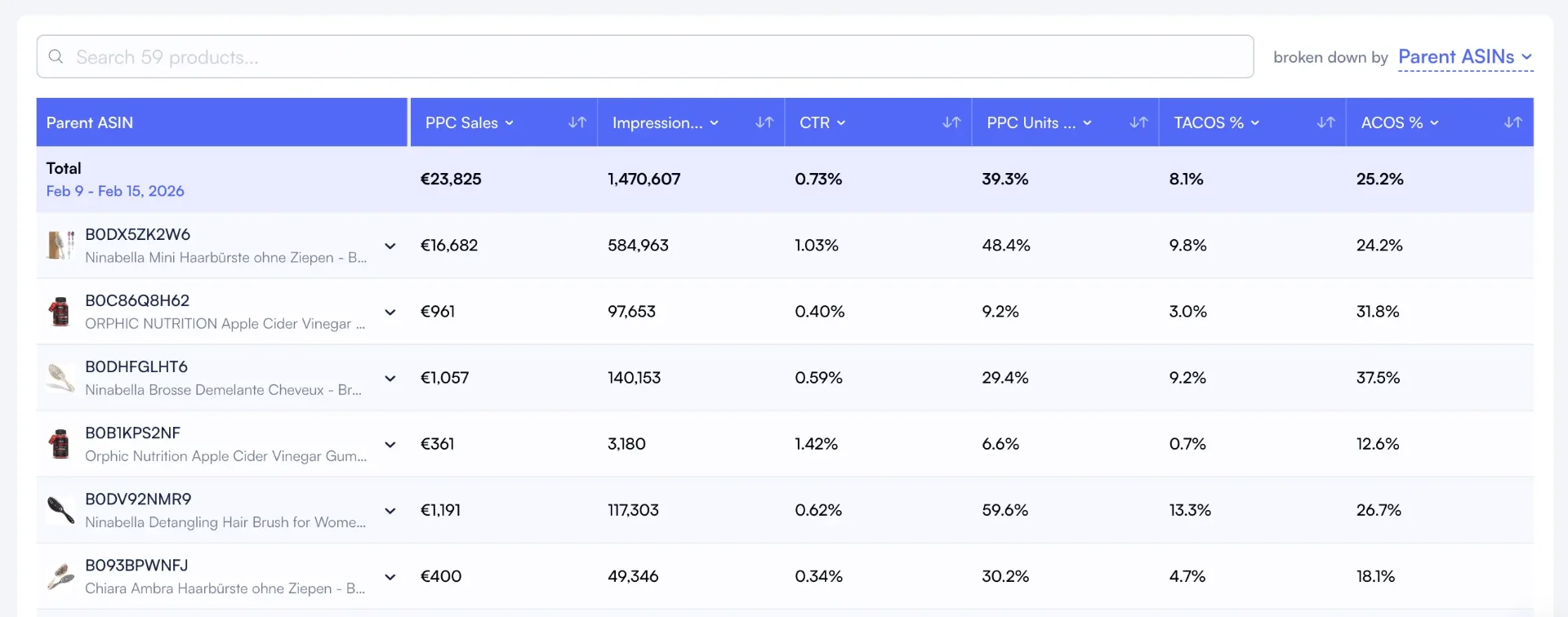Select ASIN text B0DV92NMR9

(x=138, y=499)
